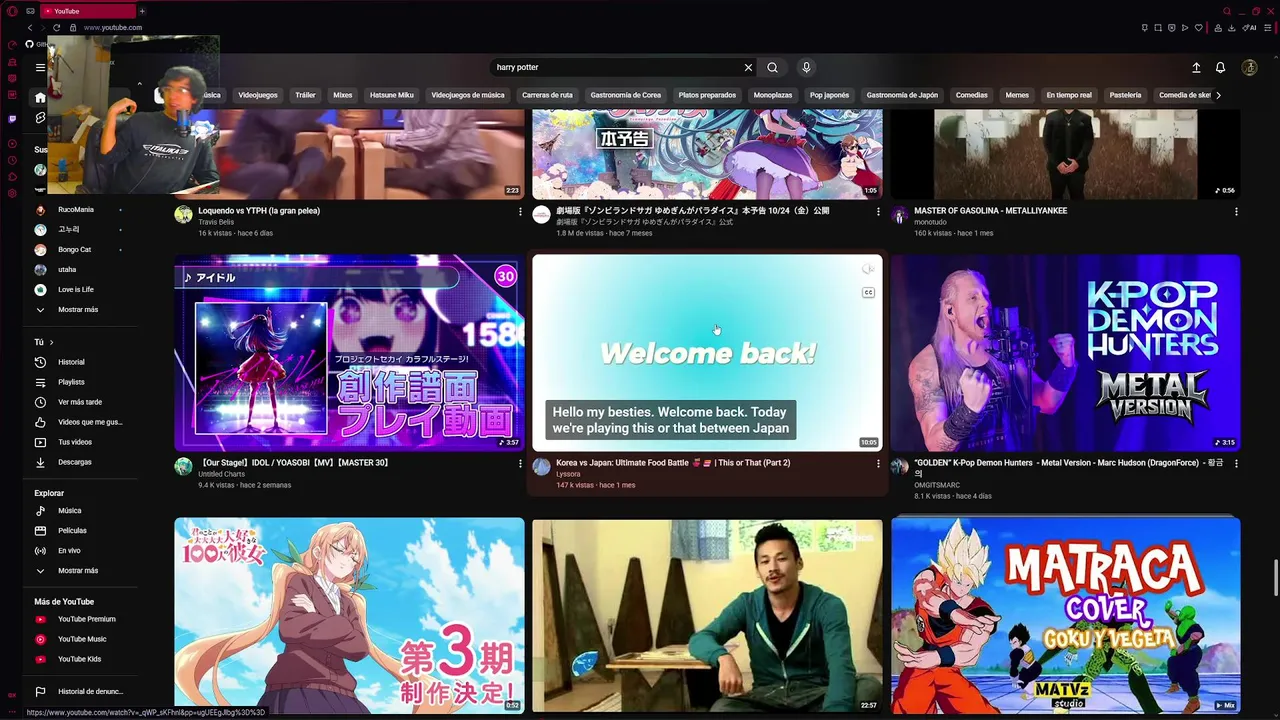Open options menu for GOLDEN K-Pop video
This screenshot has width=1280, height=720.
click(x=1236, y=463)
